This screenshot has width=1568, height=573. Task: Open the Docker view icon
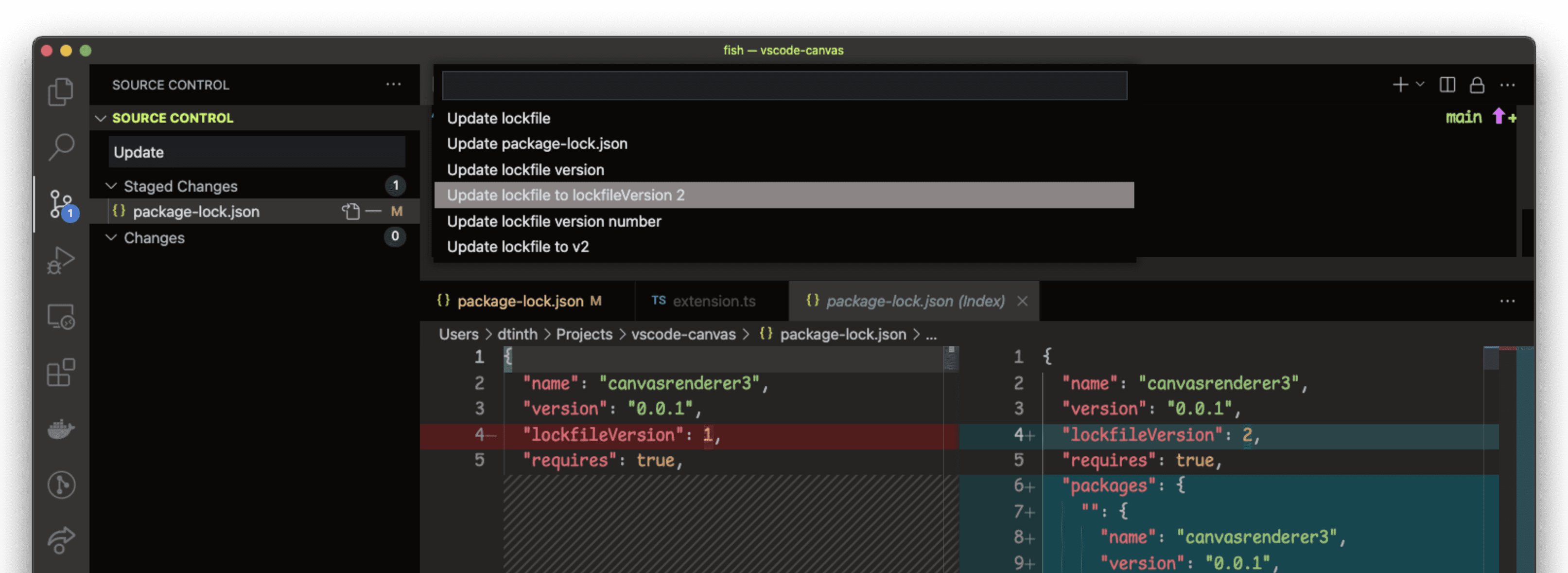61,429
